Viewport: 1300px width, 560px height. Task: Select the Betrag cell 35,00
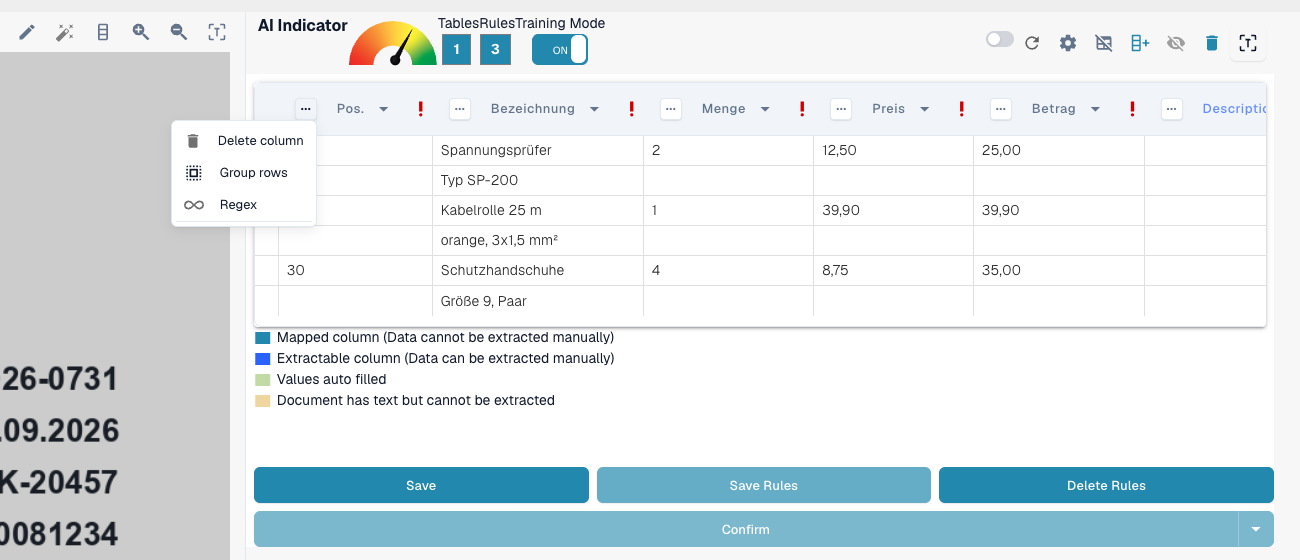point(1059,271)
